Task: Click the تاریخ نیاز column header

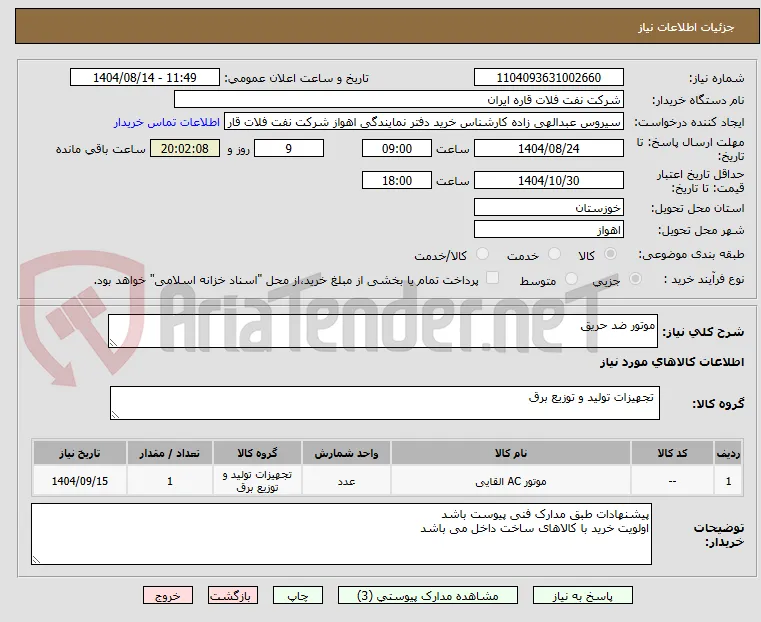Action: coord(80,453)
